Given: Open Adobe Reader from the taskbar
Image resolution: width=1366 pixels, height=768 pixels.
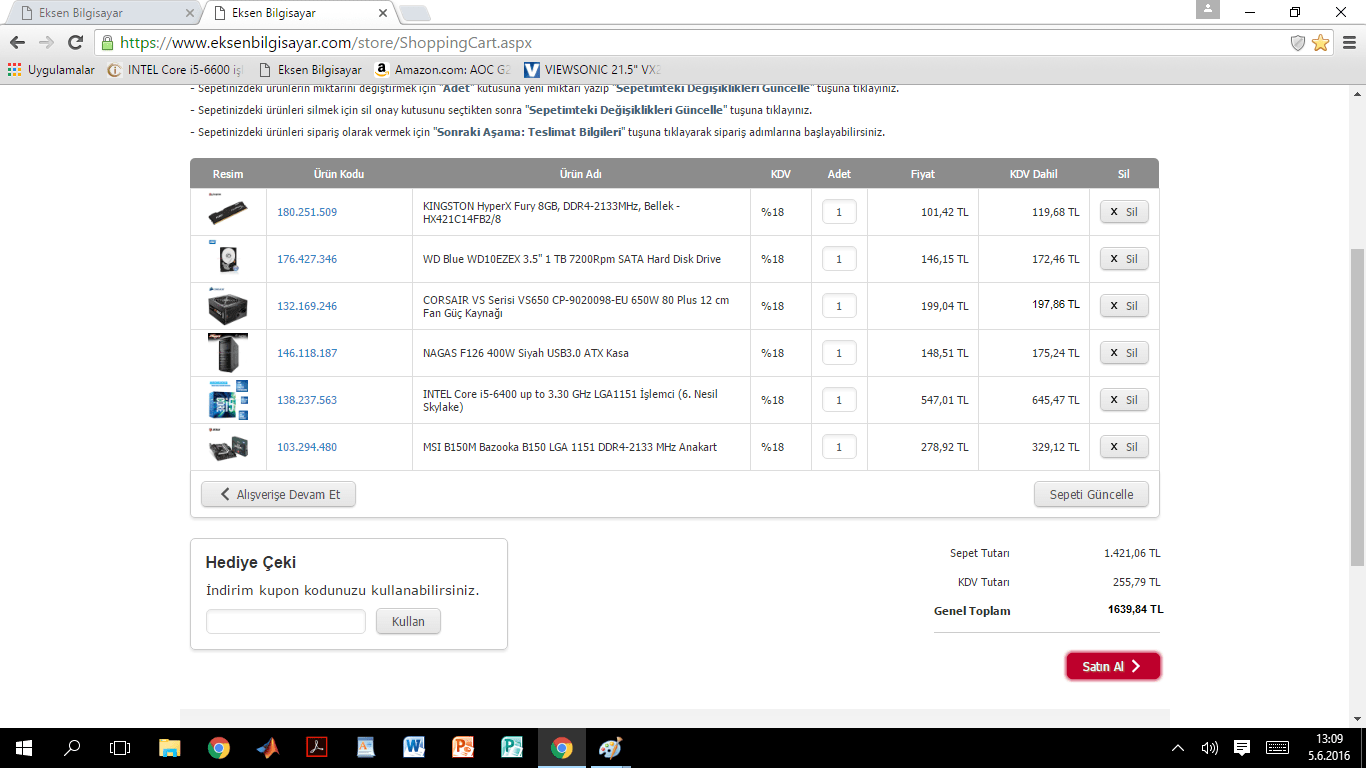Looking at the screenshot, I should click(316, 747).
